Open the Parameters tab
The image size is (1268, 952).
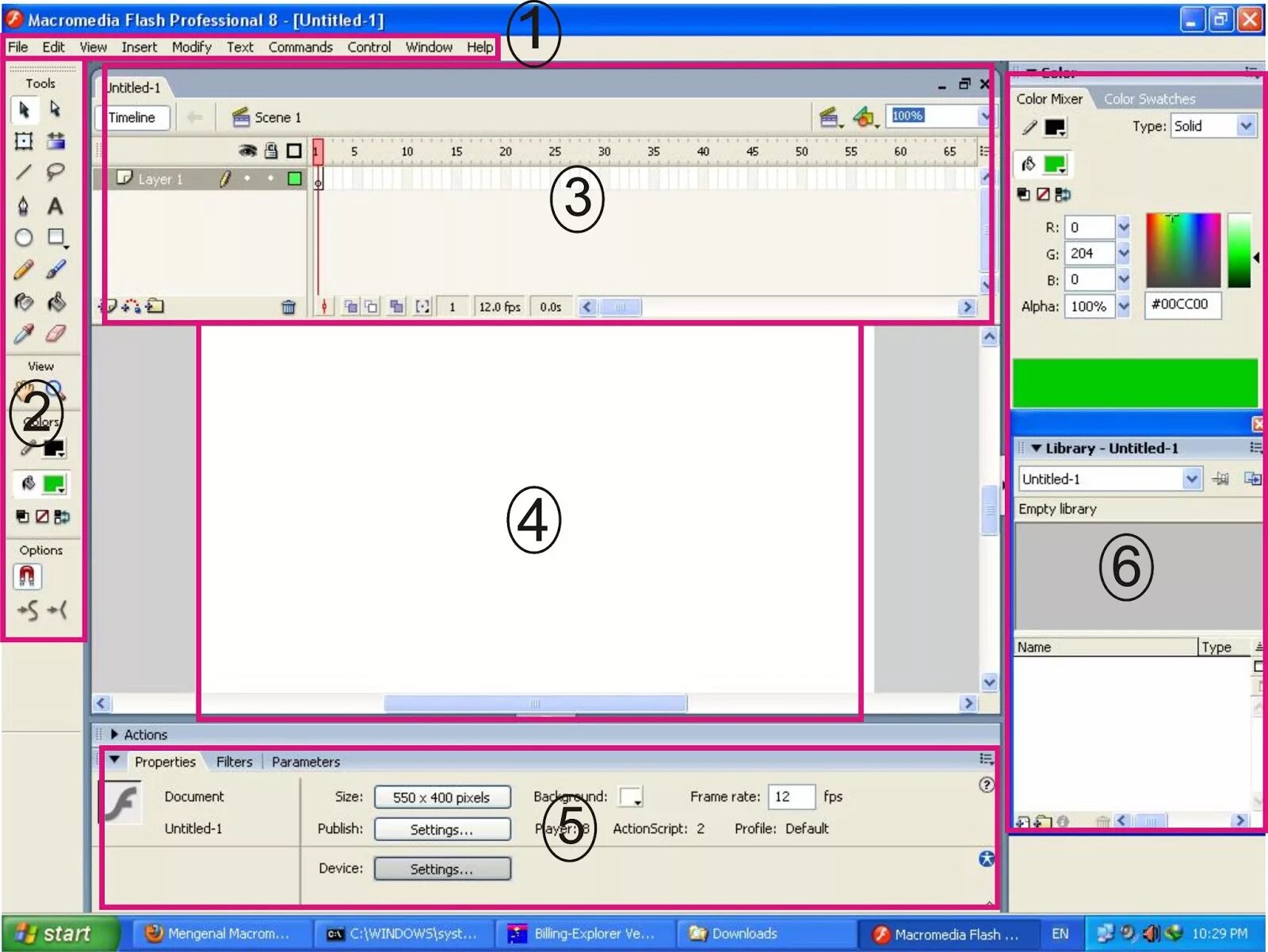tap(306, 762)
